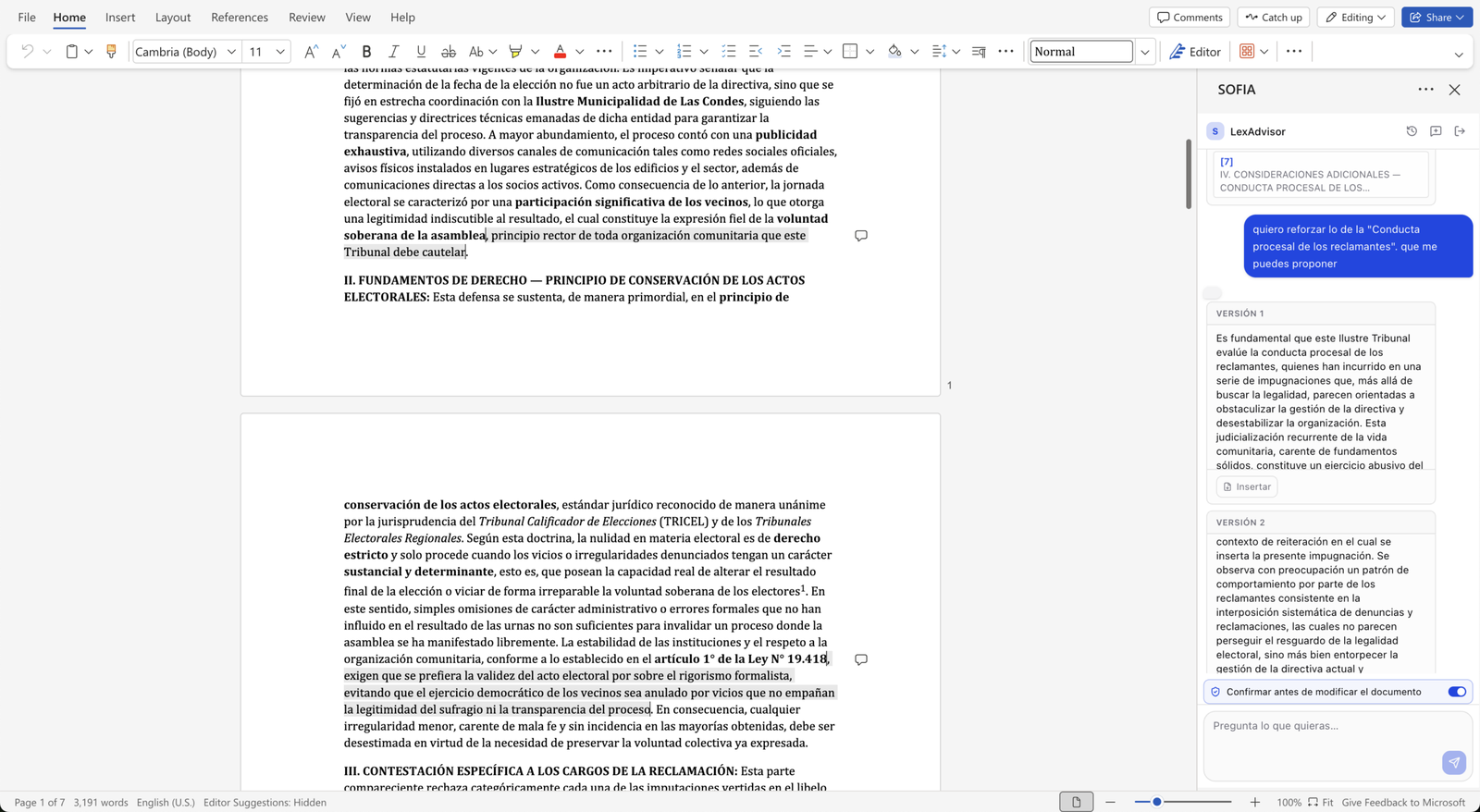Expand the paste options arrow

[x=89, y=52]
